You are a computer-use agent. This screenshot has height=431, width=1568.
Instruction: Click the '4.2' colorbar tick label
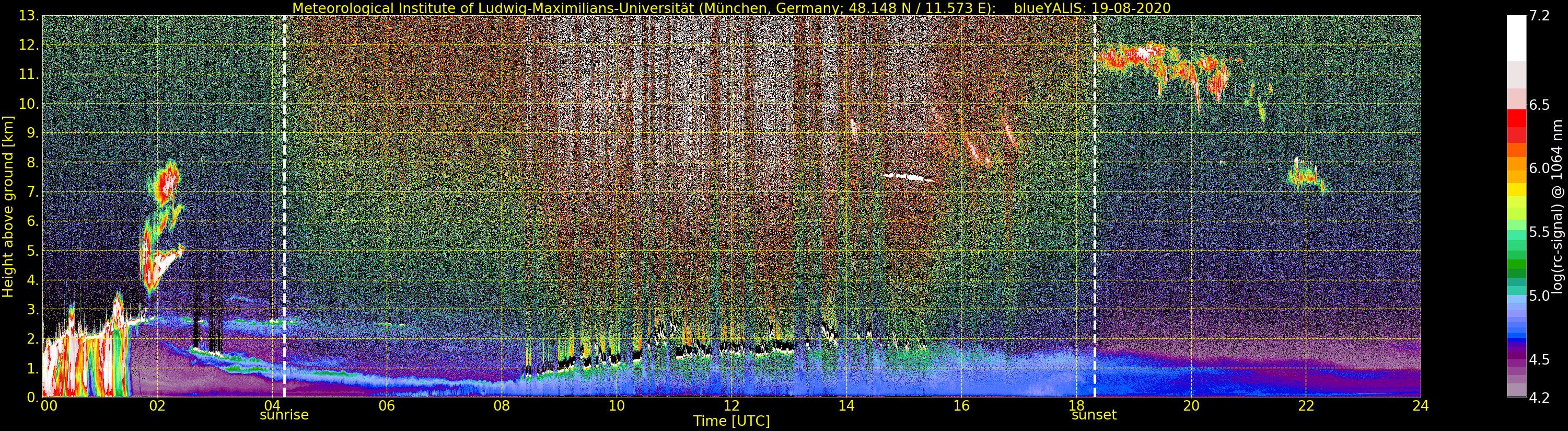tap(1539, 398)
